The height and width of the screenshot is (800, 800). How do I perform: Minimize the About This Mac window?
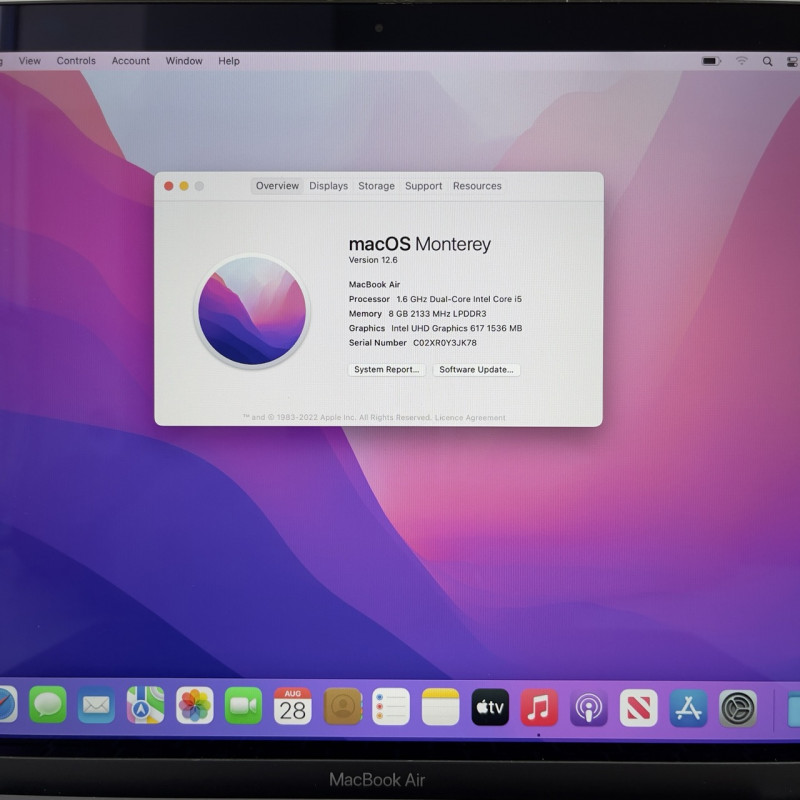coord(184,186)
